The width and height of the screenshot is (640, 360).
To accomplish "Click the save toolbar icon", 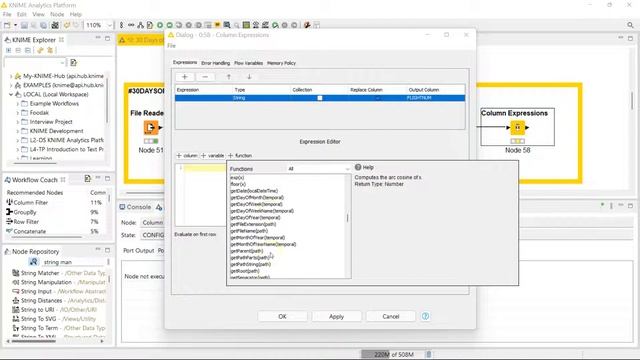I will click(x=24, y=25).
